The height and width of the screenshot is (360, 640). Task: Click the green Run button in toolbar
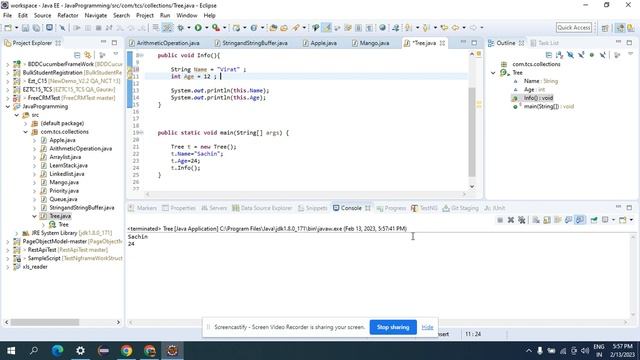[198, 28]
